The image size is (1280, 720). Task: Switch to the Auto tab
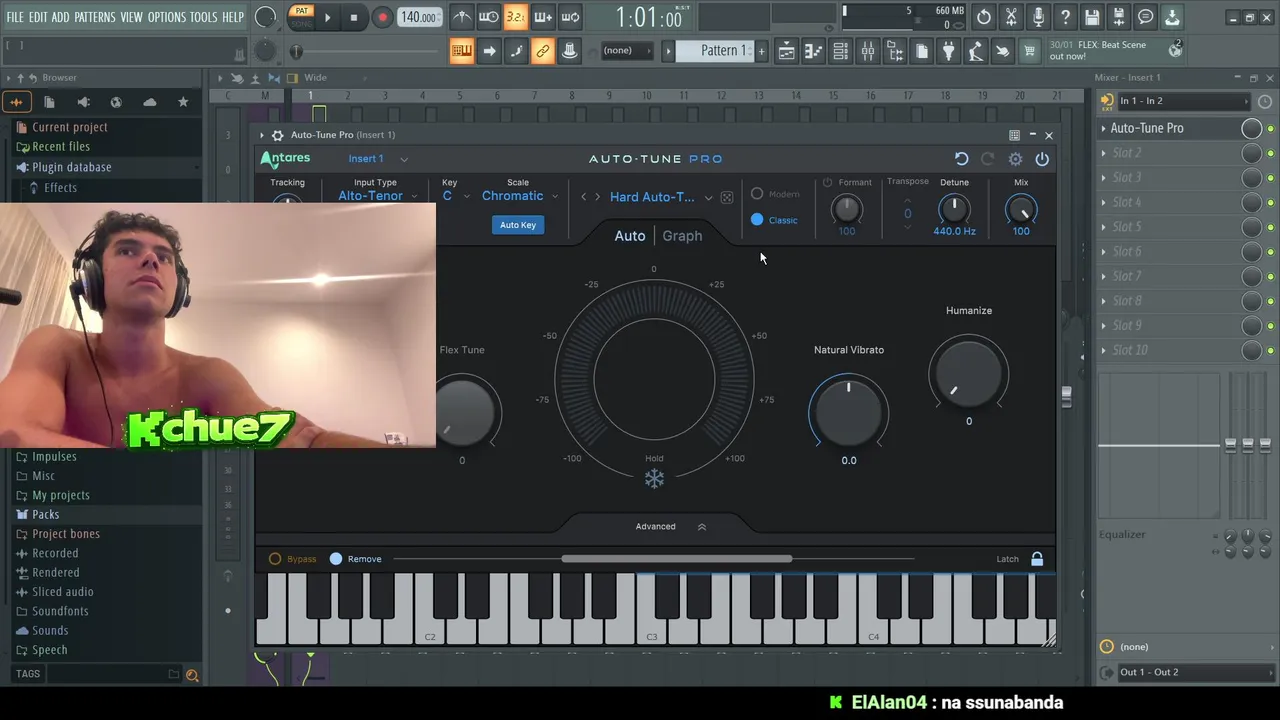pos(630,236)
